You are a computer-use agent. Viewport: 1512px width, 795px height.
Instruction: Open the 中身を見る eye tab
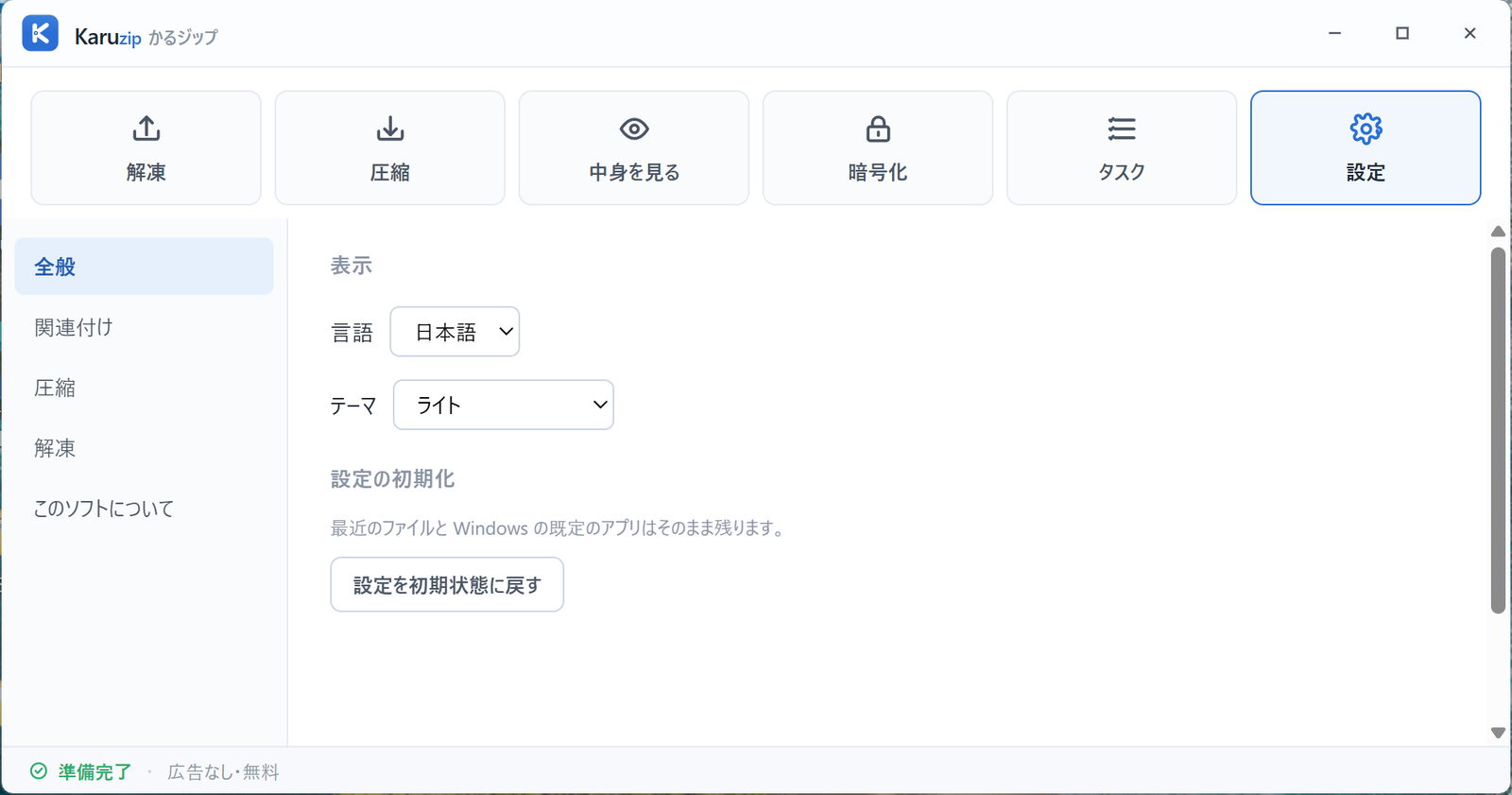[634, 147]
